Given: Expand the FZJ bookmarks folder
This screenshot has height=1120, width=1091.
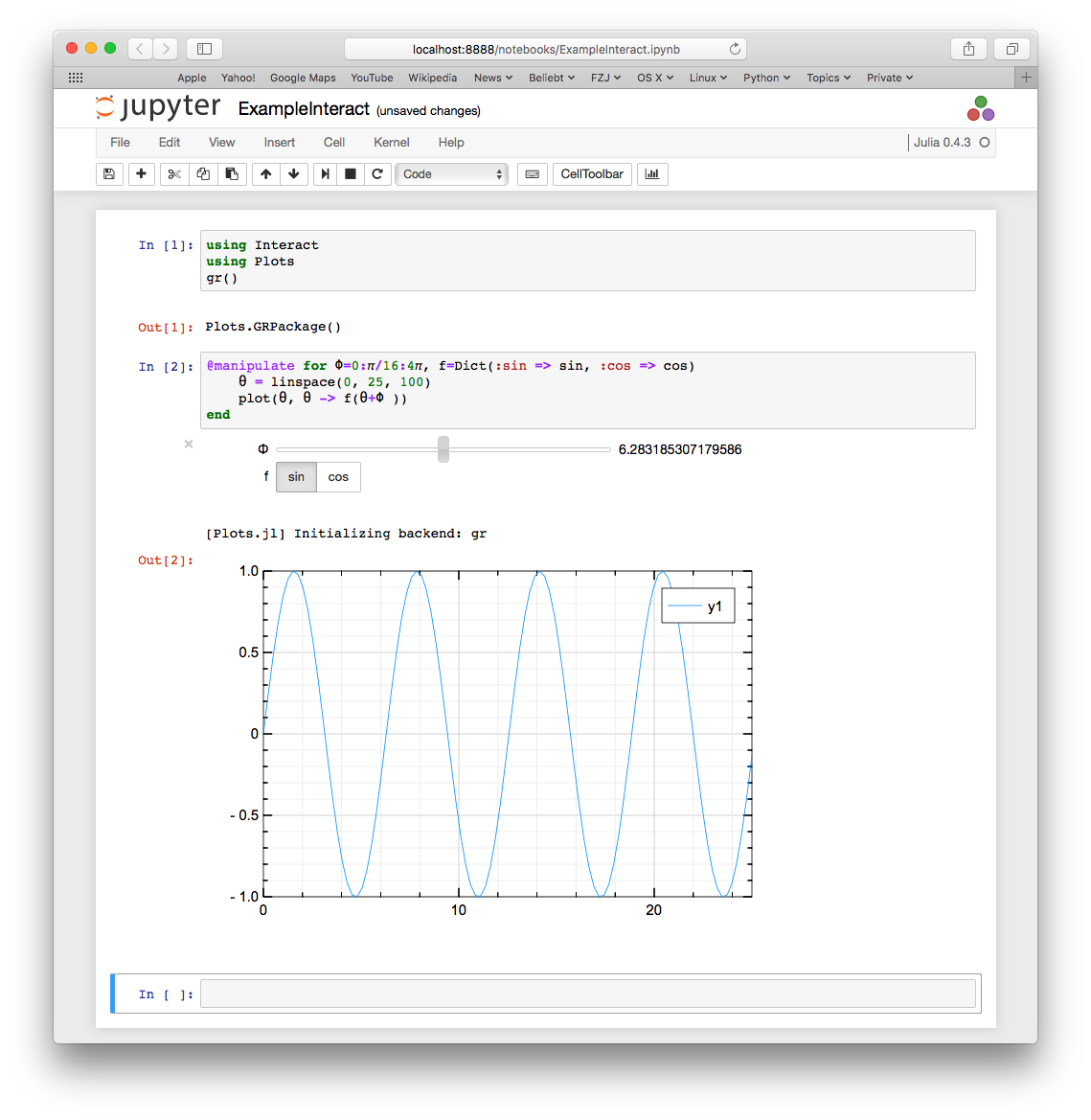Looking at the screenshot, I should click(x=605, y=78).
